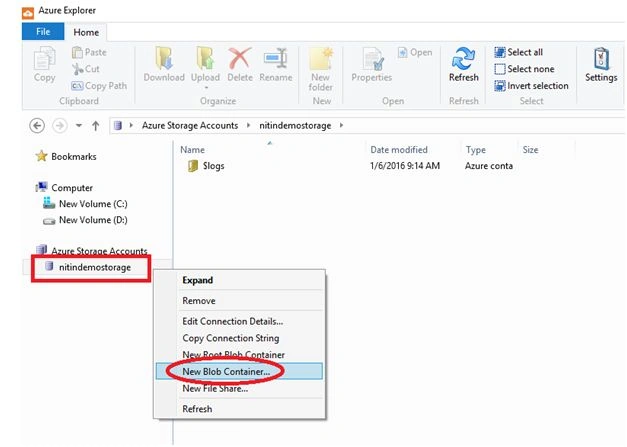Choose Expand from the context menu
The image size is (627, 447).
198,280
